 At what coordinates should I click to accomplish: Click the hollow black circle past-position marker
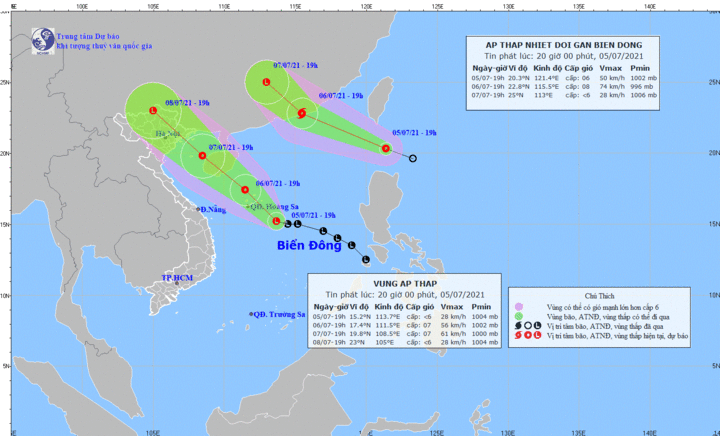point(413,158)
